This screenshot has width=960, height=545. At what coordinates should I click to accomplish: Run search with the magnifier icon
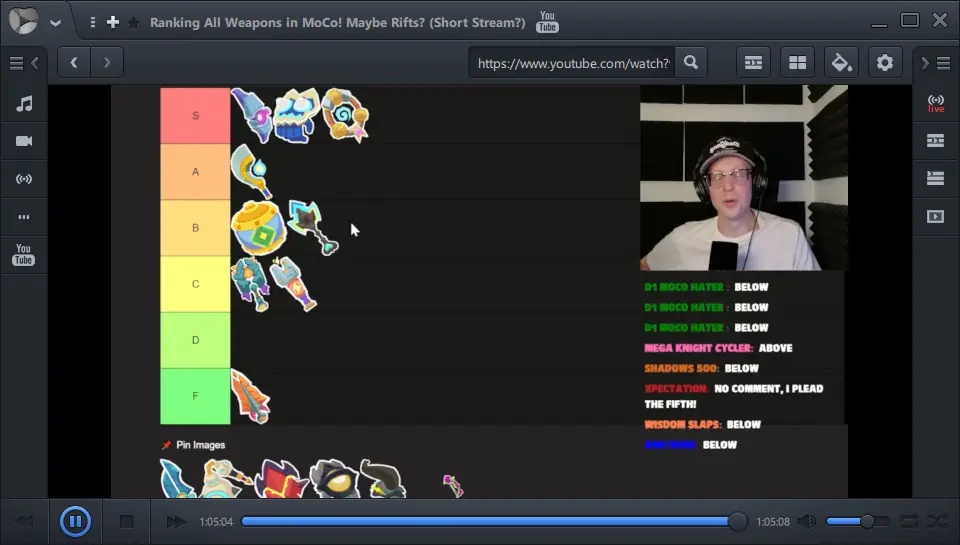[691, 62]
